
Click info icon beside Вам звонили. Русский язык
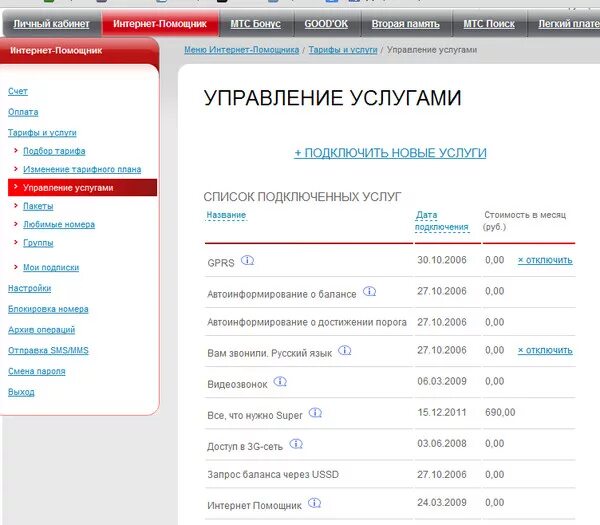(344, 350)
